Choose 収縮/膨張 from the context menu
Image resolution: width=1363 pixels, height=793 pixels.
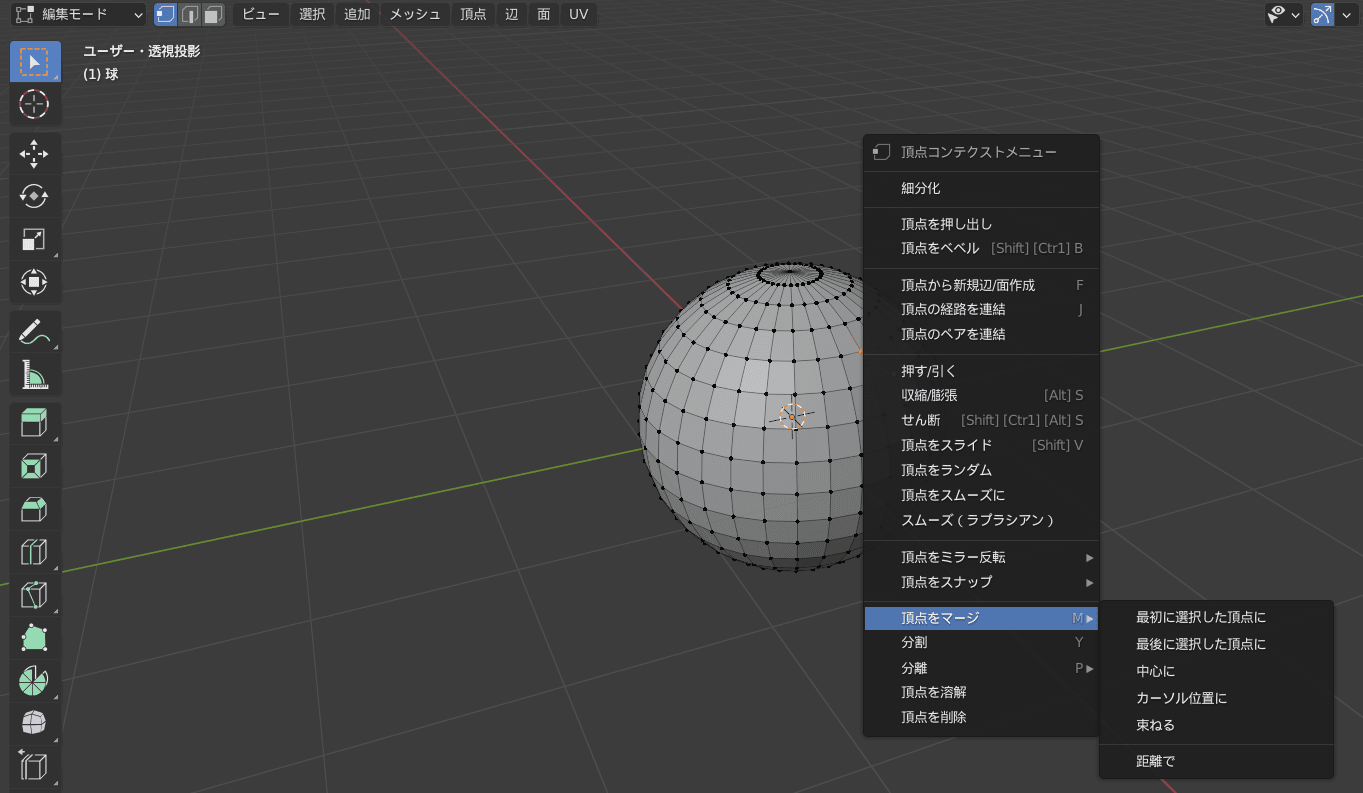[x=982, y=395]
